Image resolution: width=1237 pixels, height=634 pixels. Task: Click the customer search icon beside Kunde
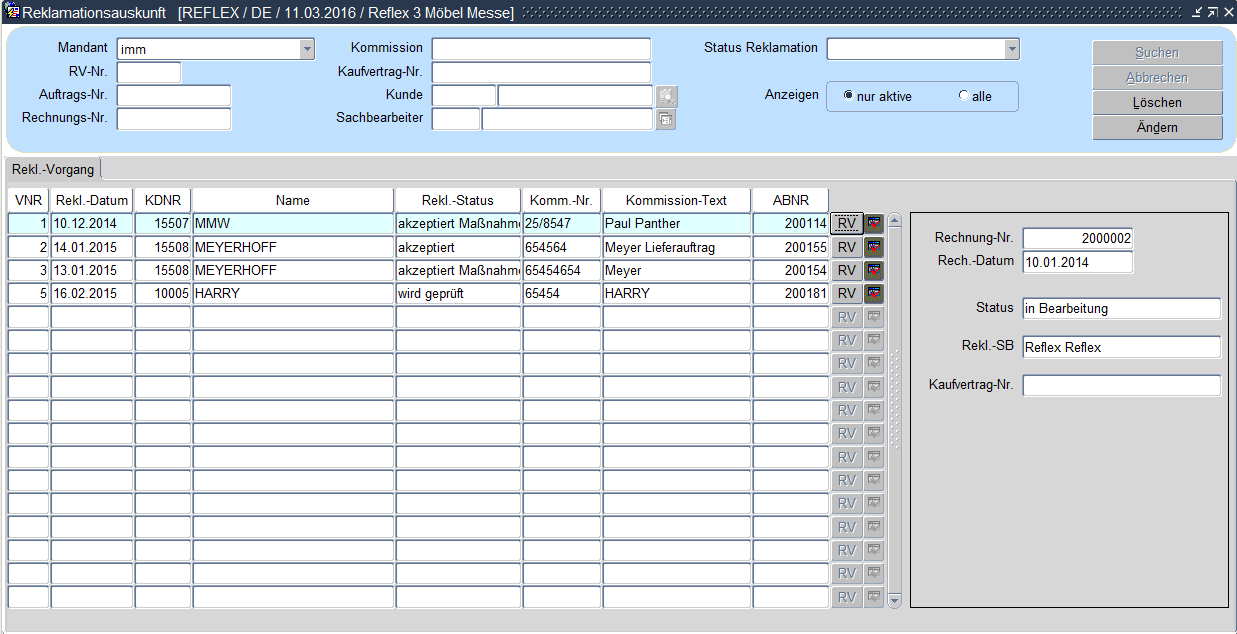point(667,96)
